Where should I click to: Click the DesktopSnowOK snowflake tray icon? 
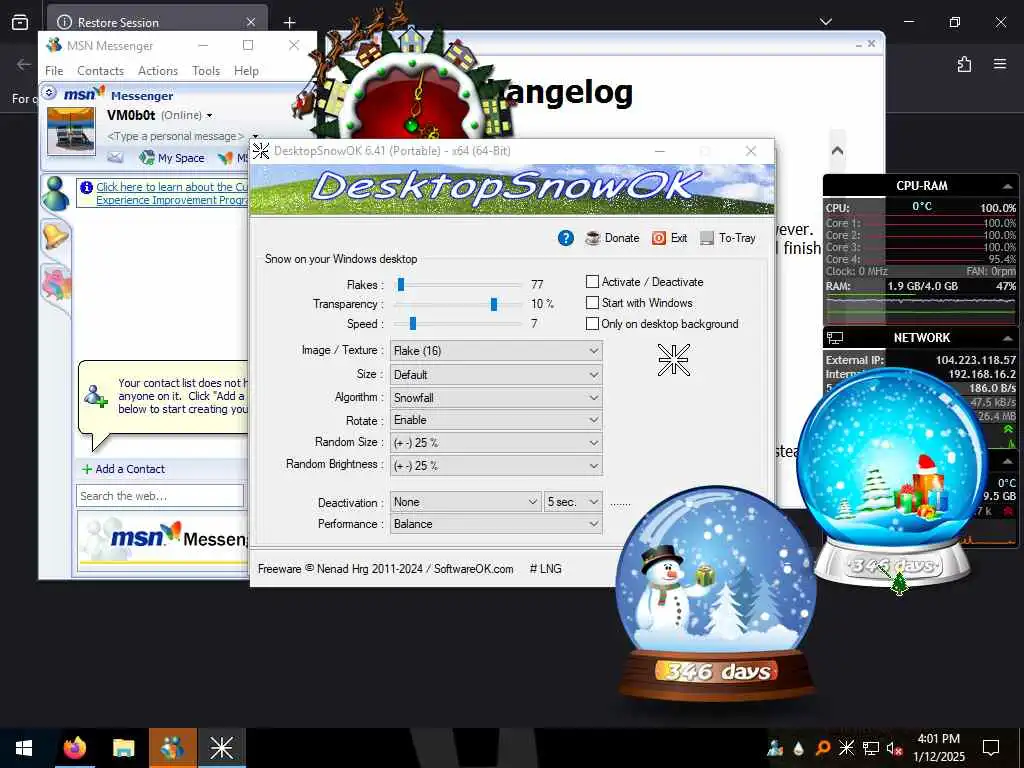[846, 748]
